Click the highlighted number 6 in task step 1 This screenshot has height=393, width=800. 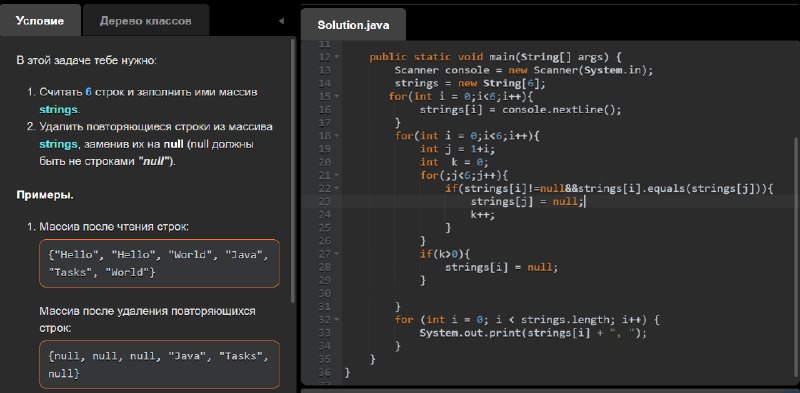point(88,92)
